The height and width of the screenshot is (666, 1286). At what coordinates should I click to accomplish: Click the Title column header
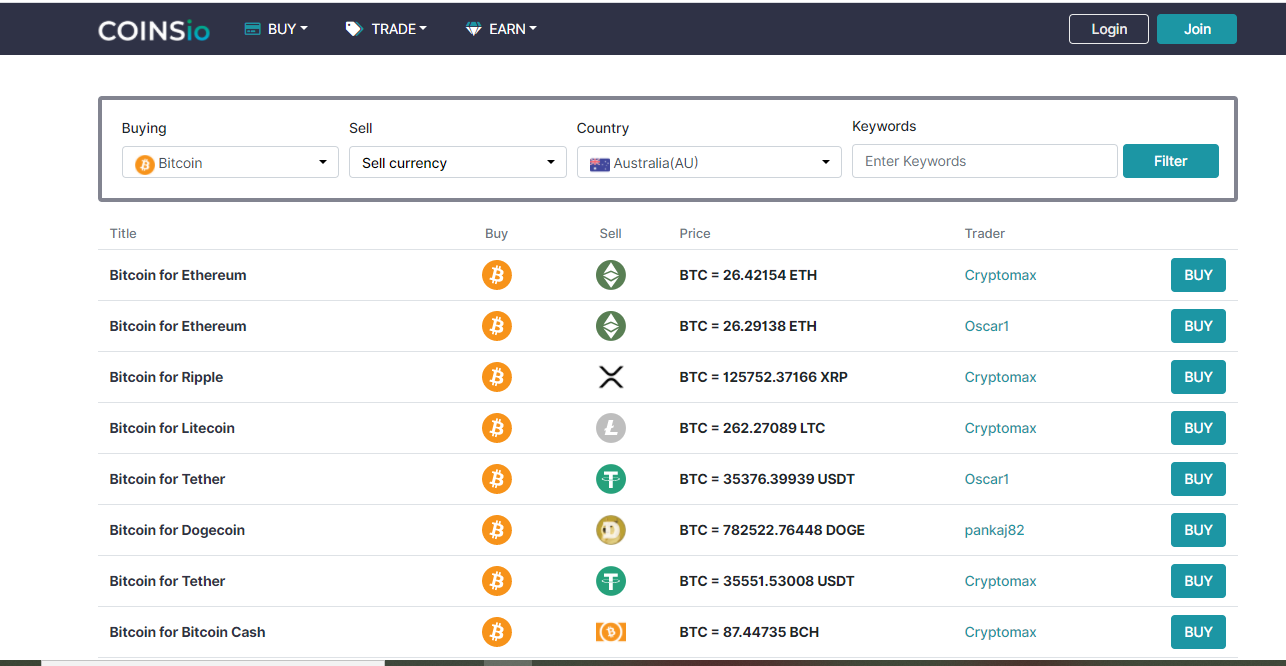pyautogui.click(x=123, y=233)
